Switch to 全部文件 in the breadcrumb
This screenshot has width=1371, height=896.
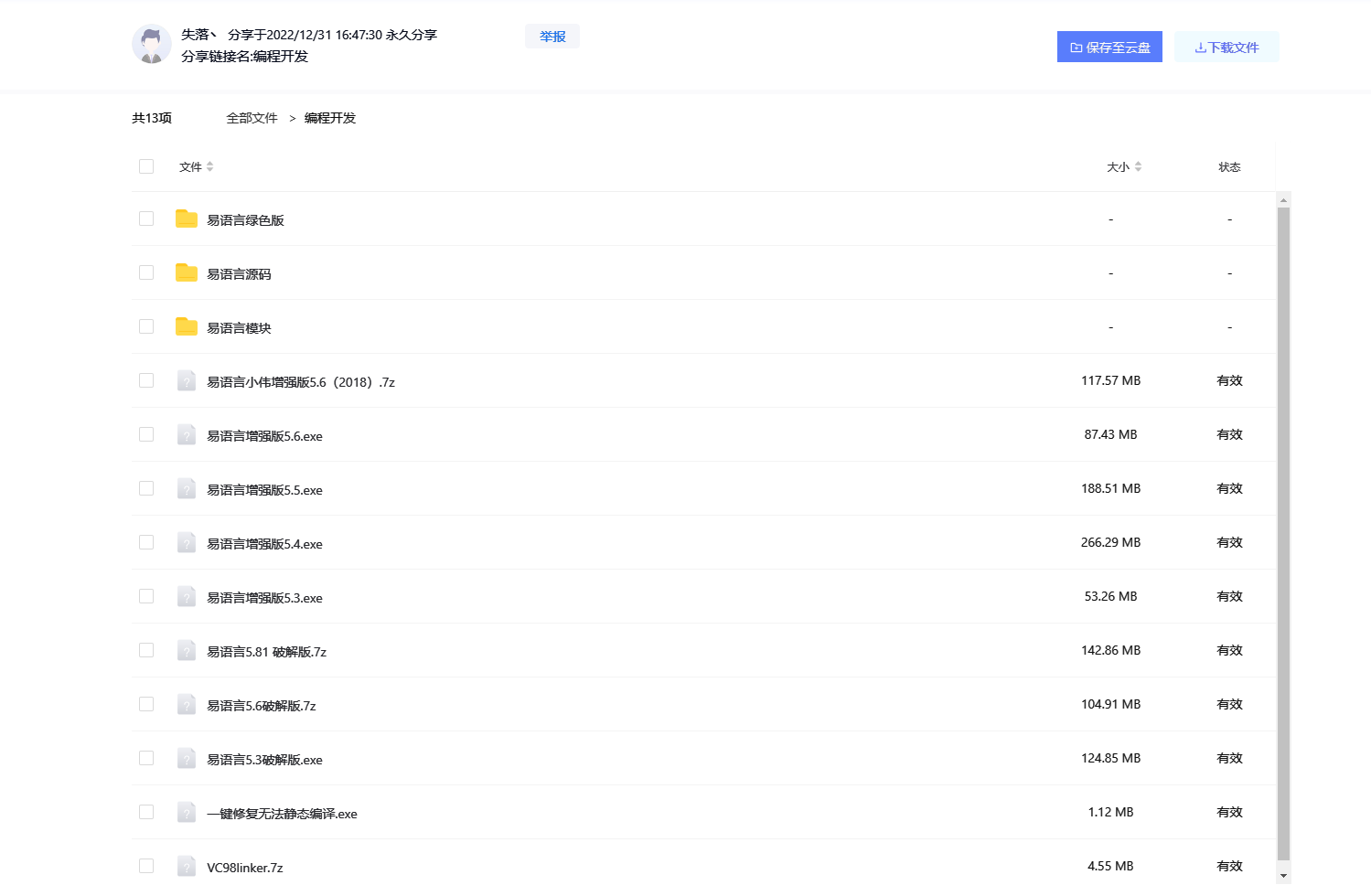(x=252, y=118)
